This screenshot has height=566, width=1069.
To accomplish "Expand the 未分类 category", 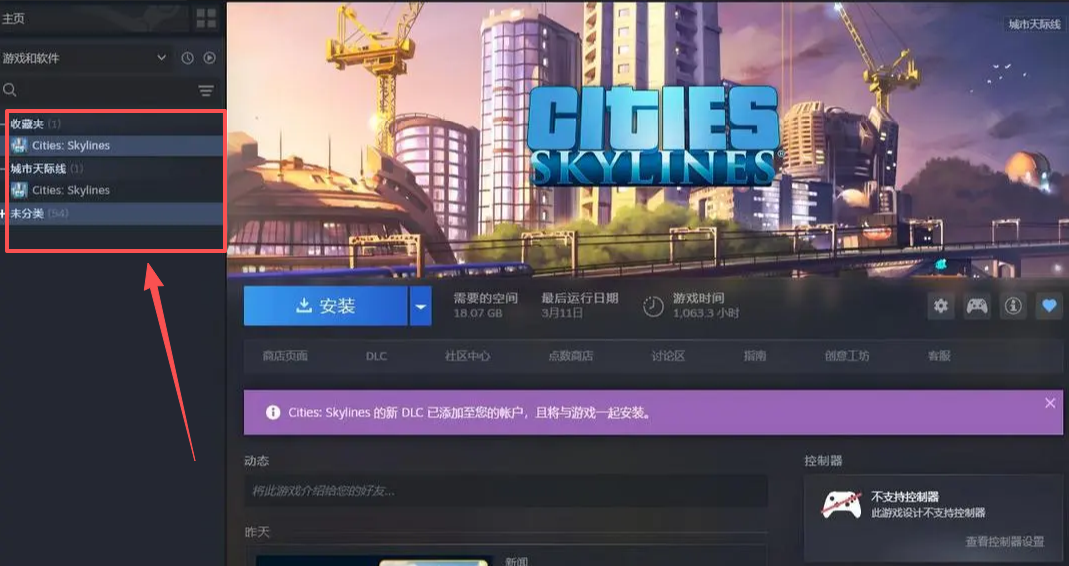I will click(x=5, y=214).
